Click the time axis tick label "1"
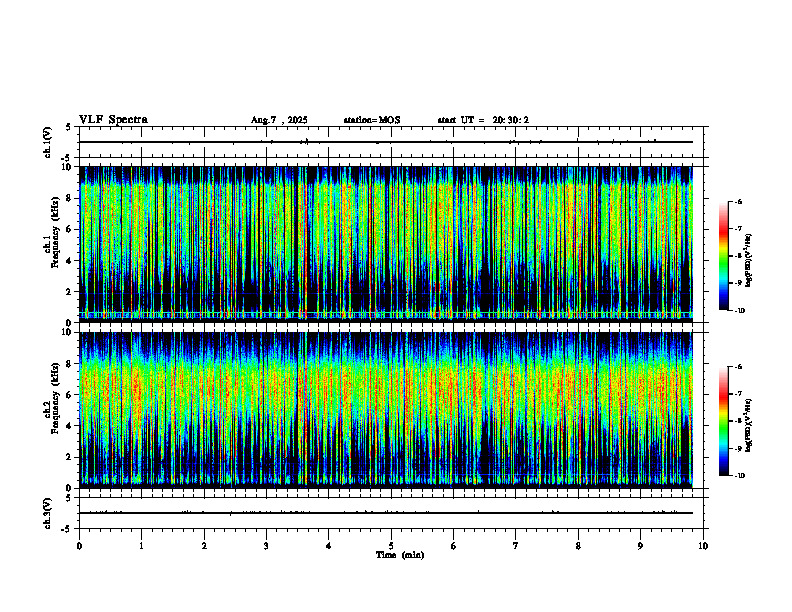The image size is (792, 612). (142, 546)
